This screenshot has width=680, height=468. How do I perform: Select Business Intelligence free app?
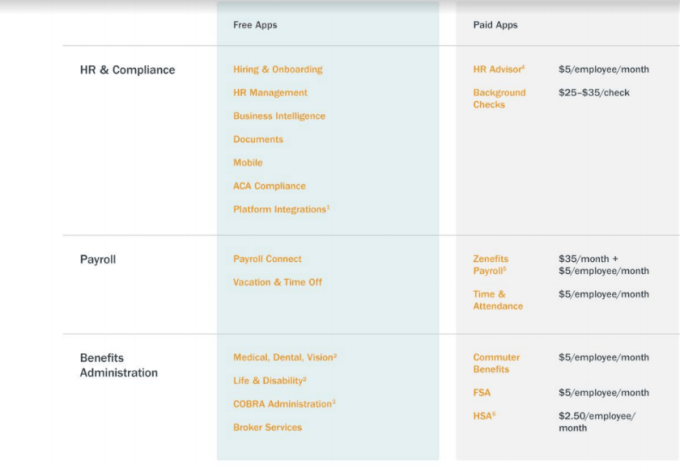coord(279,116)
